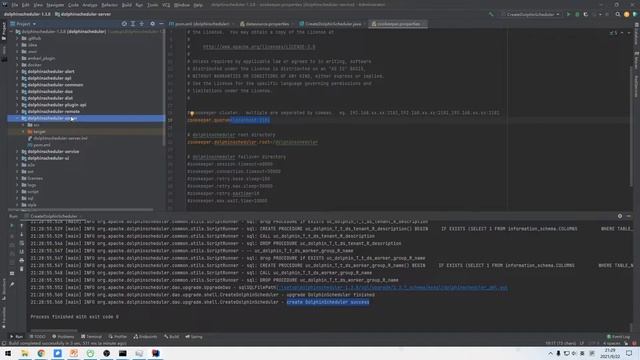This screenshot has height=360, width=640.
Task: Open Run panel settings gear
Action: click(620, 216)
